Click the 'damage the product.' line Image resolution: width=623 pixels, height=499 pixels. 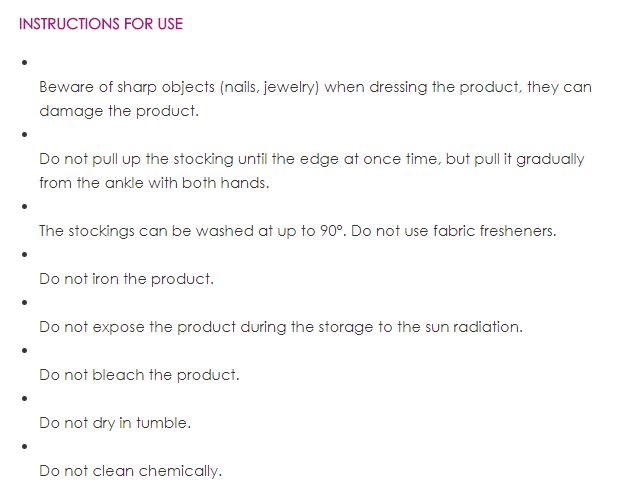click(119, 111)
